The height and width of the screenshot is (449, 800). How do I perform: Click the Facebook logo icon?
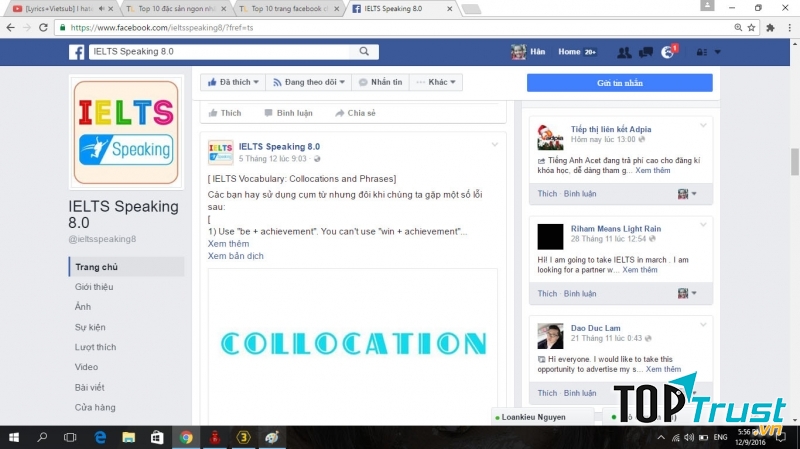[76, 52]
